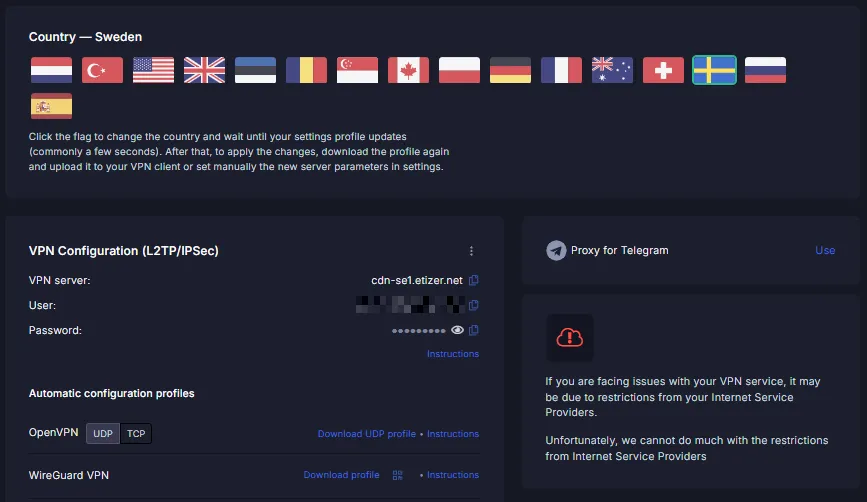The width and height of the screenshot is (867, 502).
Task: Copy the User value
Action: [473, 305]
